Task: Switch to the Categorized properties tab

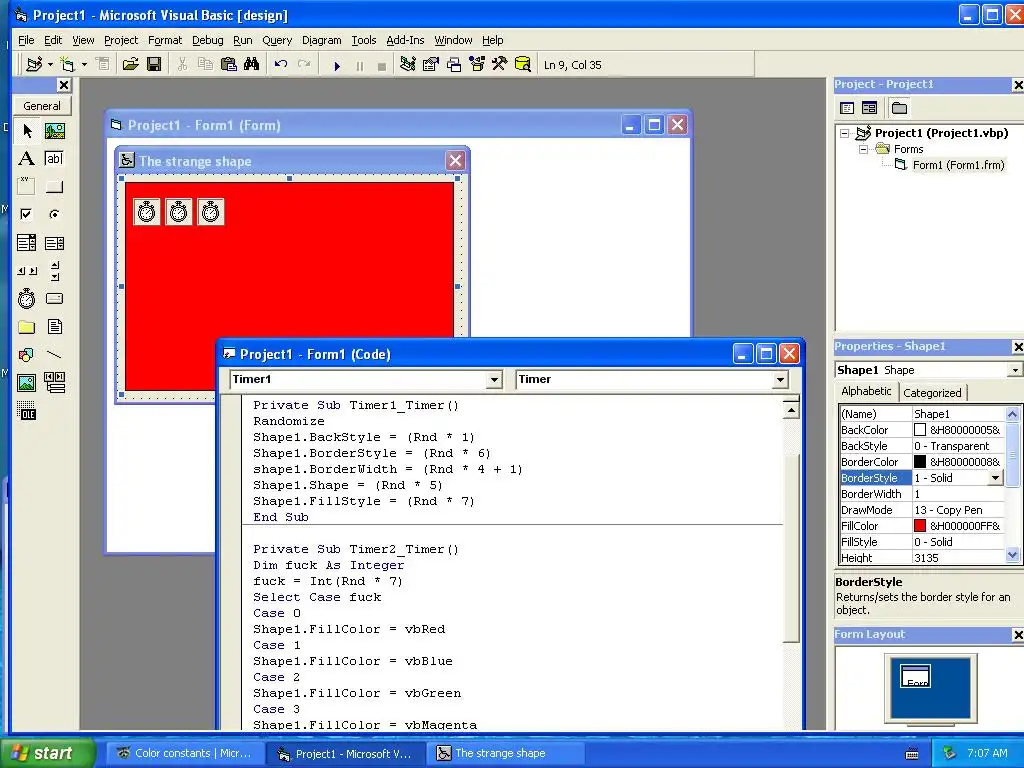Action: point(932,392)
